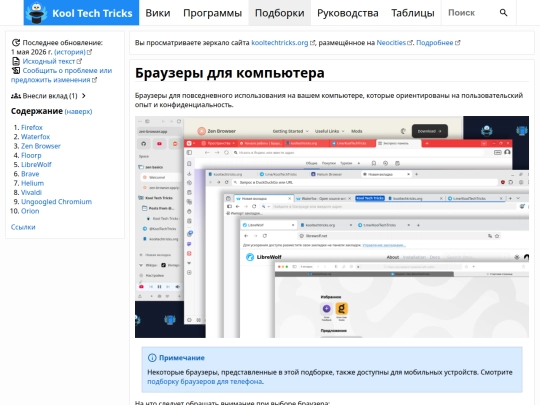Open the Вики menu item
The image size is (540, 405).
pos(158,13)
